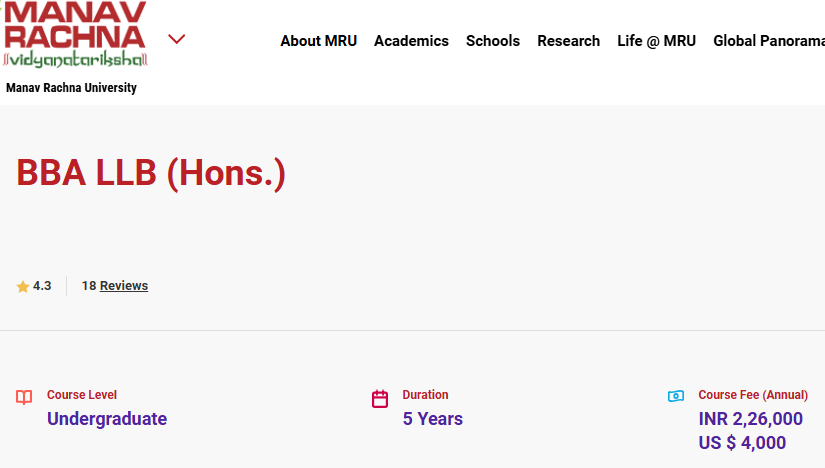Click the Undergraduate course level value
This screenshot has width=825, height=468.
[107, 419]
